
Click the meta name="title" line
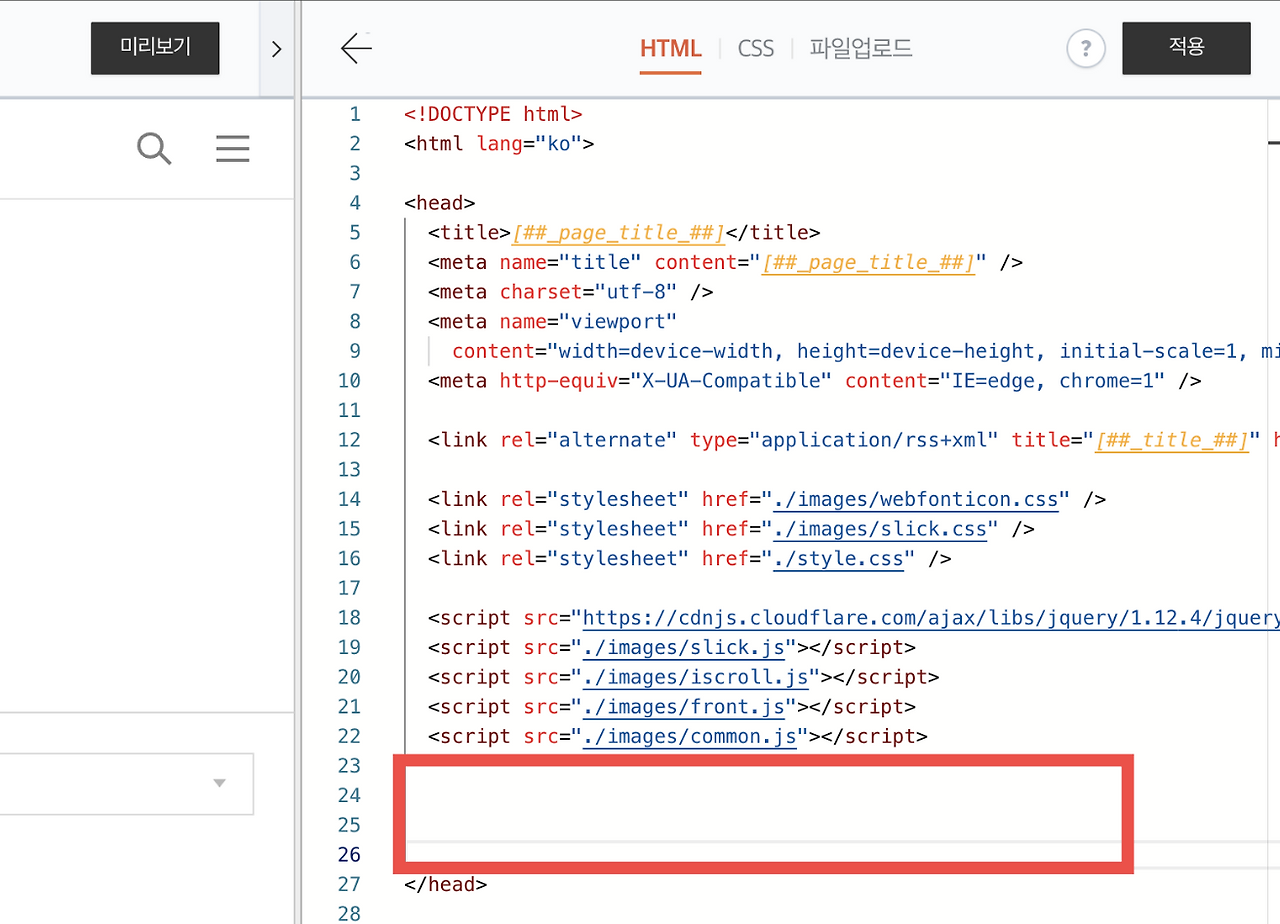click(725, 262)
